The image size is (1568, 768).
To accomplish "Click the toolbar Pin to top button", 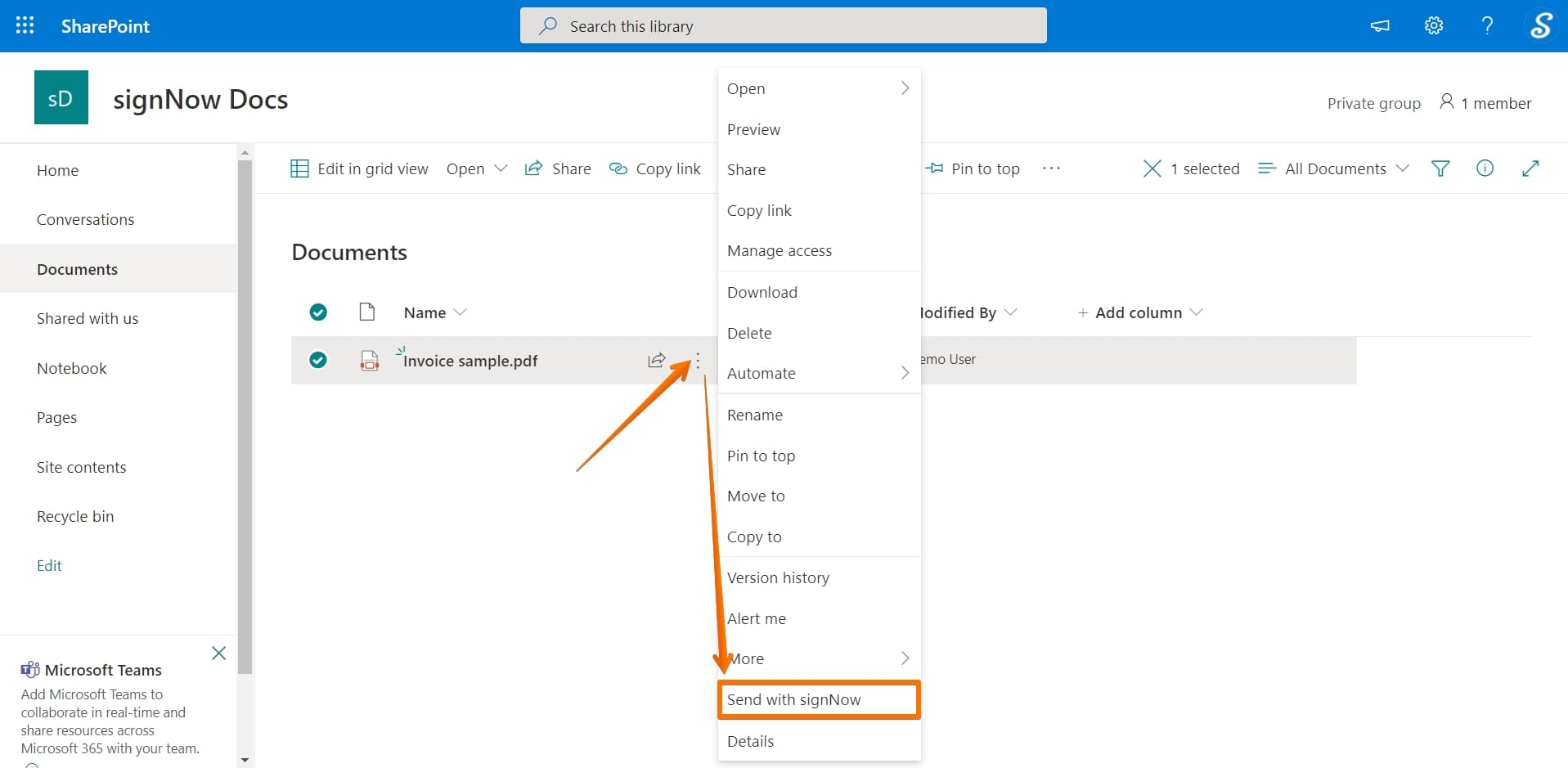I will (973, 168).
